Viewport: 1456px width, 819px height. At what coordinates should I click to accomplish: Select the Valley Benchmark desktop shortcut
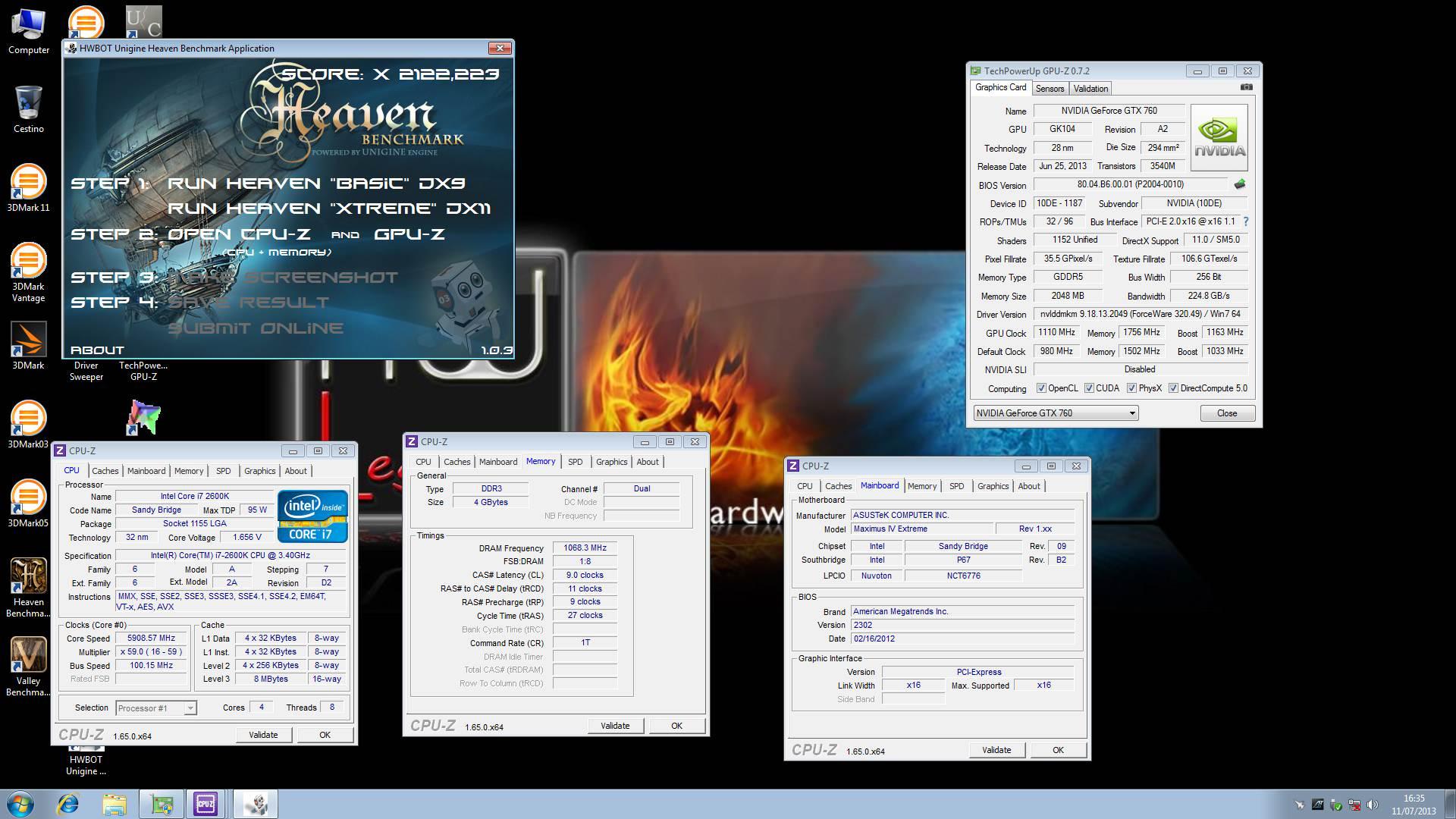pyautogui.click(x=29, y=667)
